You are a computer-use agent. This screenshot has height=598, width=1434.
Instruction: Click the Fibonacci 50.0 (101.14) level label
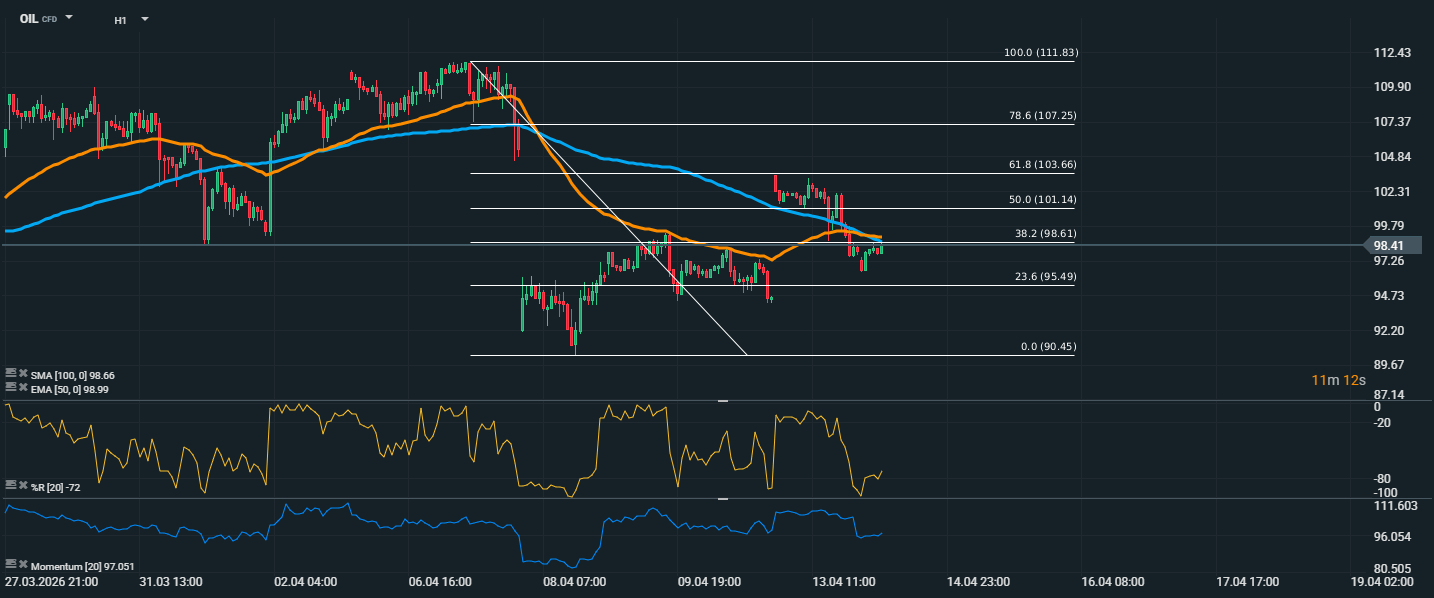coord(1042,199)
